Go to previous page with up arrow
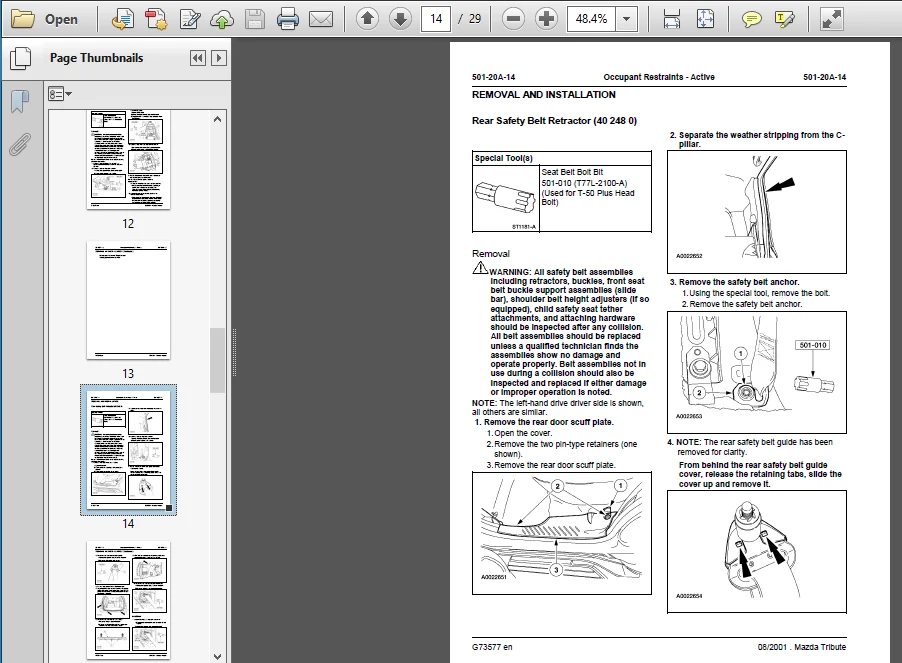The width and height of the screenshot is (902, 663). pyautogui.click(x=367, y=19)
